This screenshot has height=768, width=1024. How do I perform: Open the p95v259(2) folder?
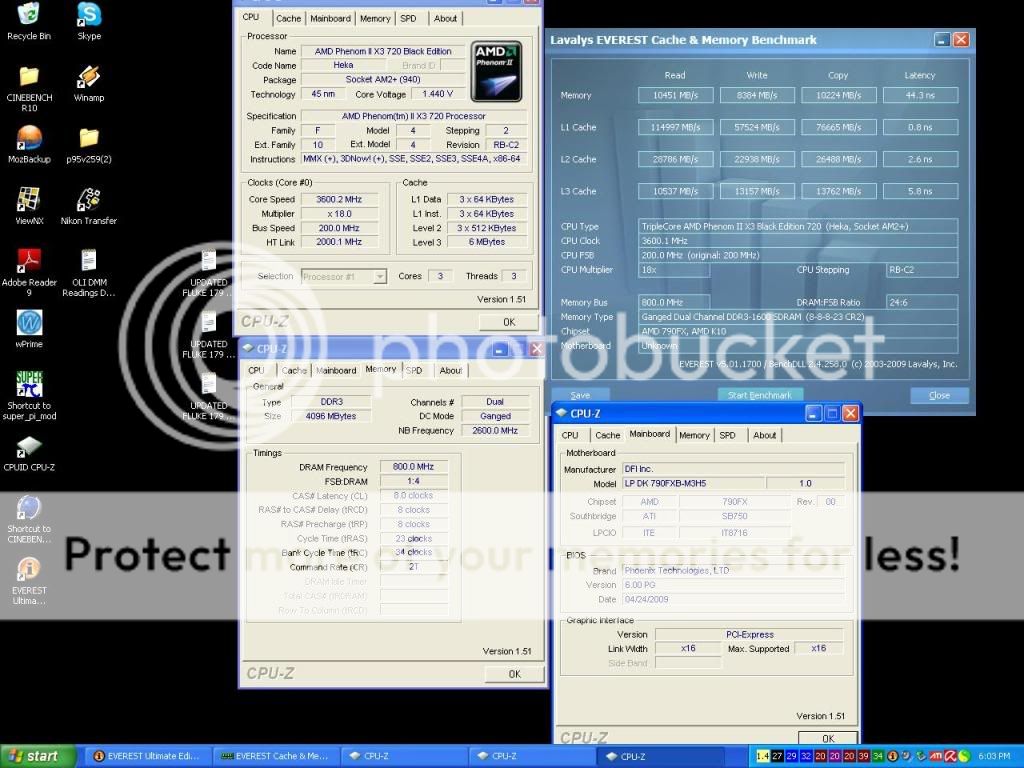coord(89,144)
